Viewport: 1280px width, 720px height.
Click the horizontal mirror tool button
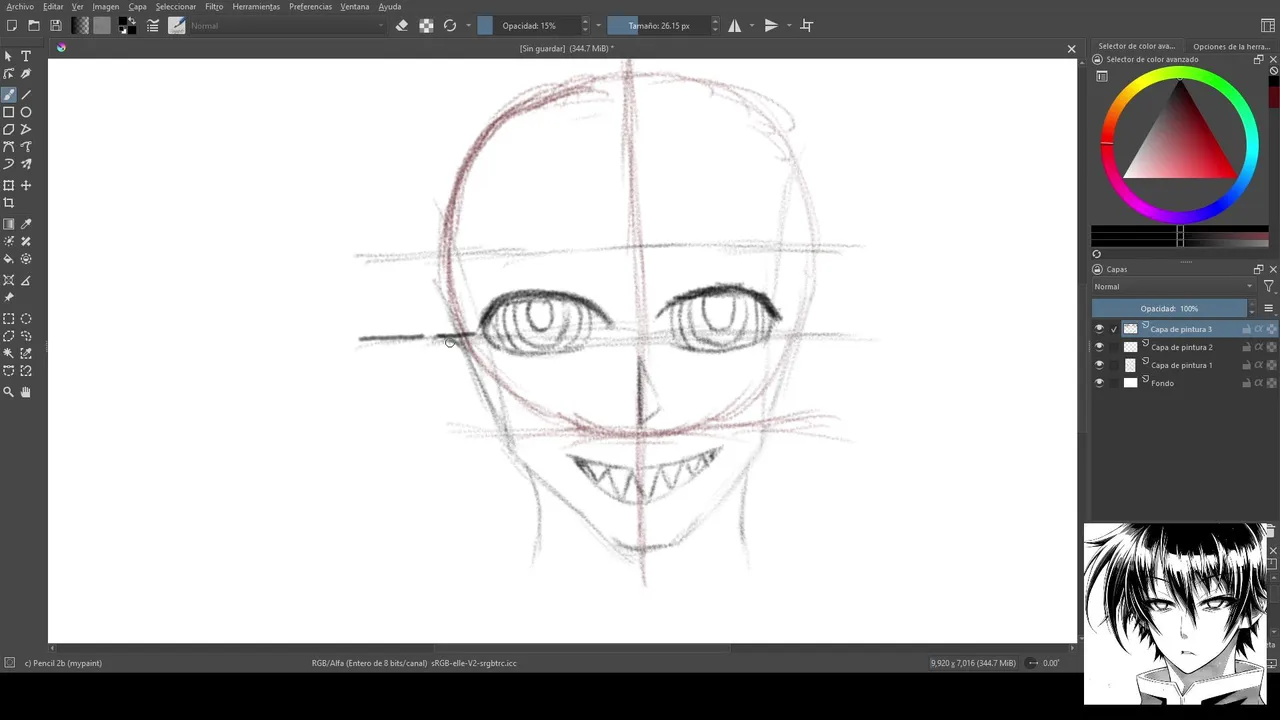click(735, 26)
